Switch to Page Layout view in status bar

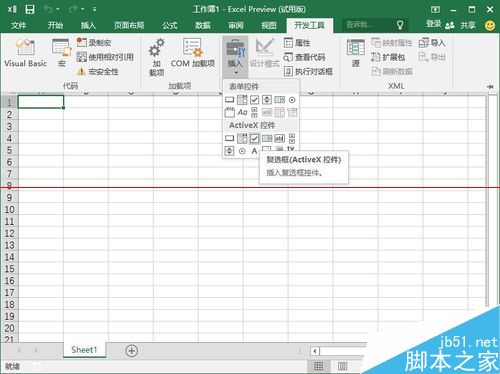click(342, 366)
